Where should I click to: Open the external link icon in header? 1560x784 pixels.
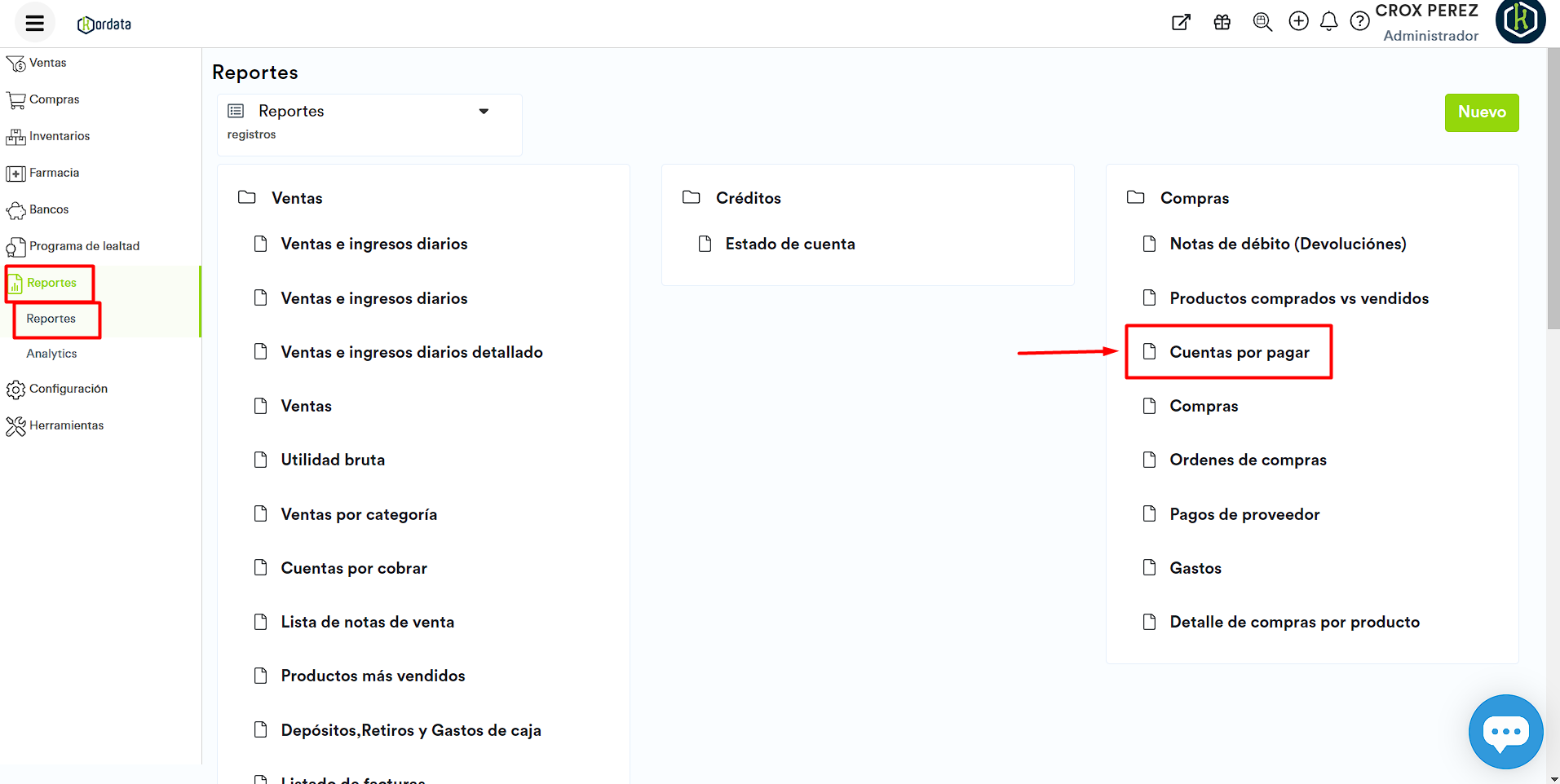click(x=1180, y=22)
